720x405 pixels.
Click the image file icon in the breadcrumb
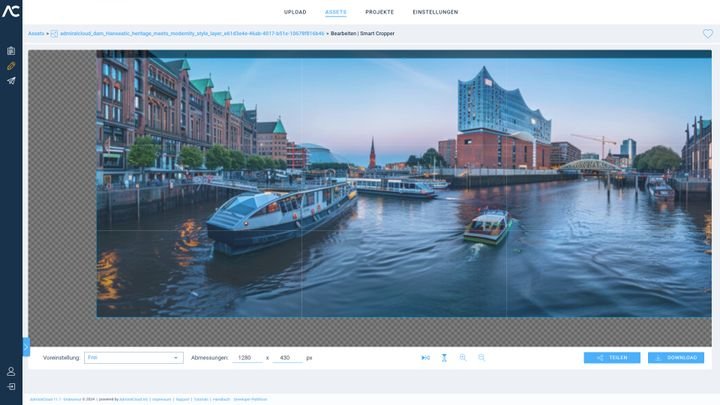tap(54, 34)
